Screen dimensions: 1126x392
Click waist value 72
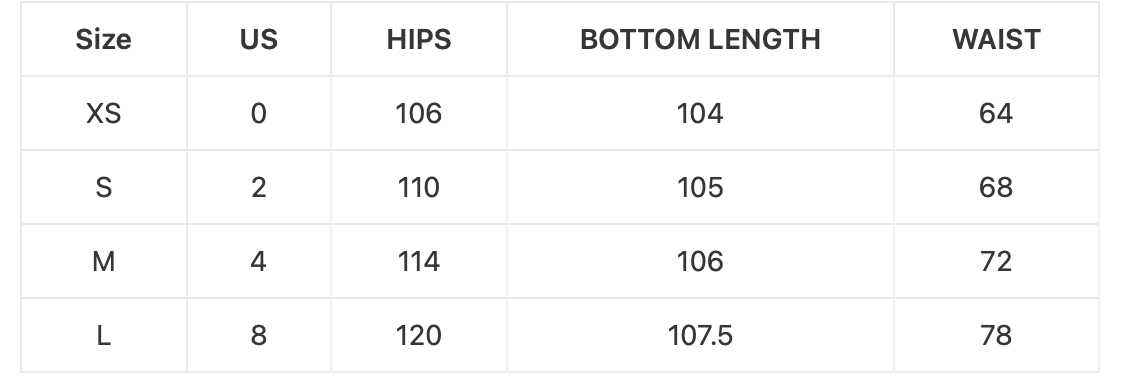pos(996,261)
